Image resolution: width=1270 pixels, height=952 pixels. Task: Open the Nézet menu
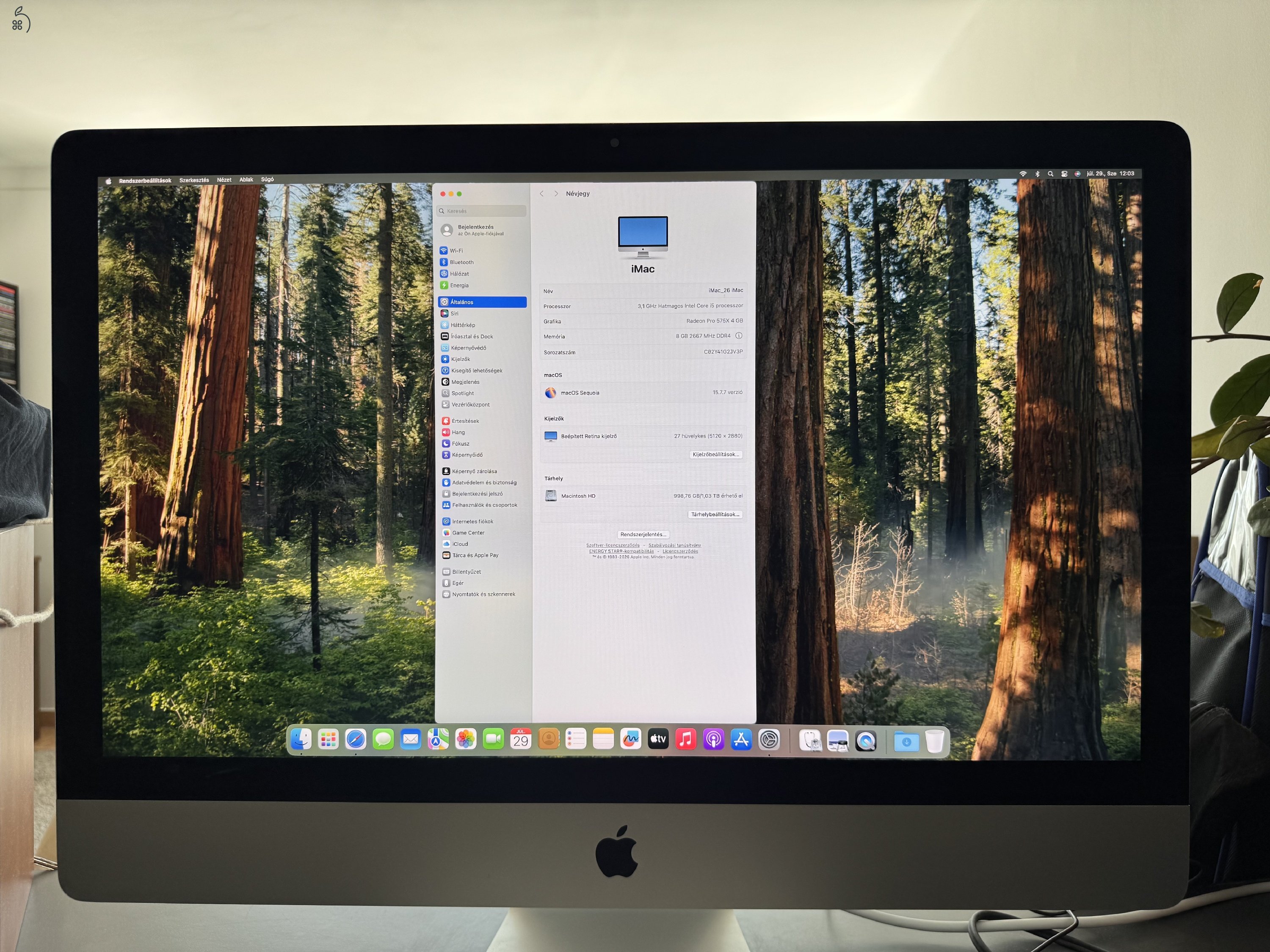click(x=224, y=180)
